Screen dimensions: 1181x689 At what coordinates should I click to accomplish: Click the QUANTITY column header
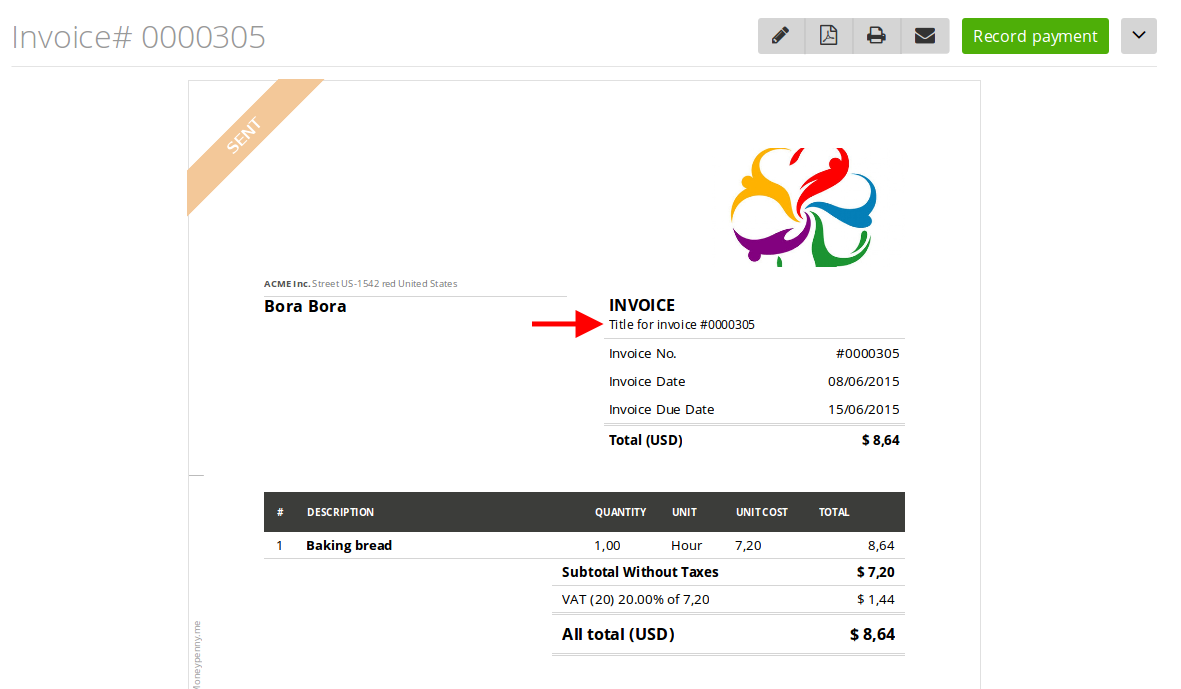[x=621, y=512]
